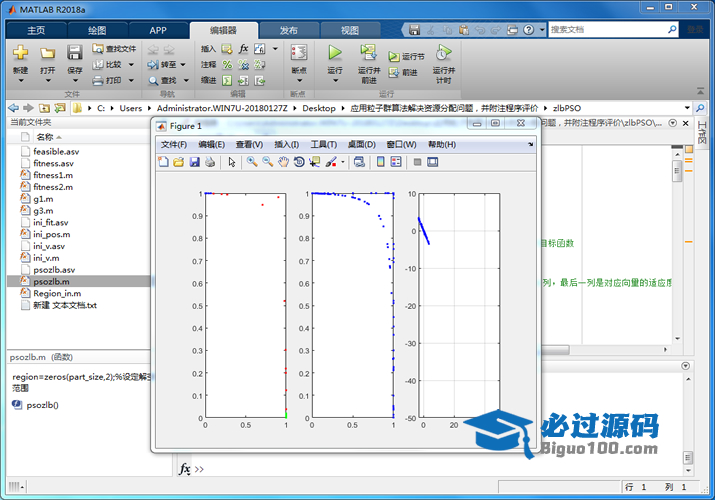This screenshot has height=500, width=715.
Task: Open the 文件(F) menu in Figure 1
Action: click(x=174, y=144)
